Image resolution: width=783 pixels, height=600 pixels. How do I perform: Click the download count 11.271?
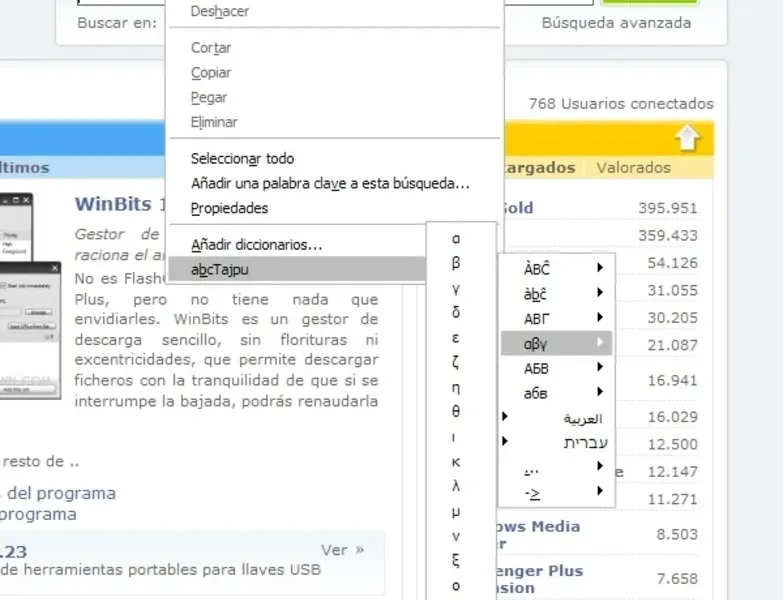(x=672, y=499)
